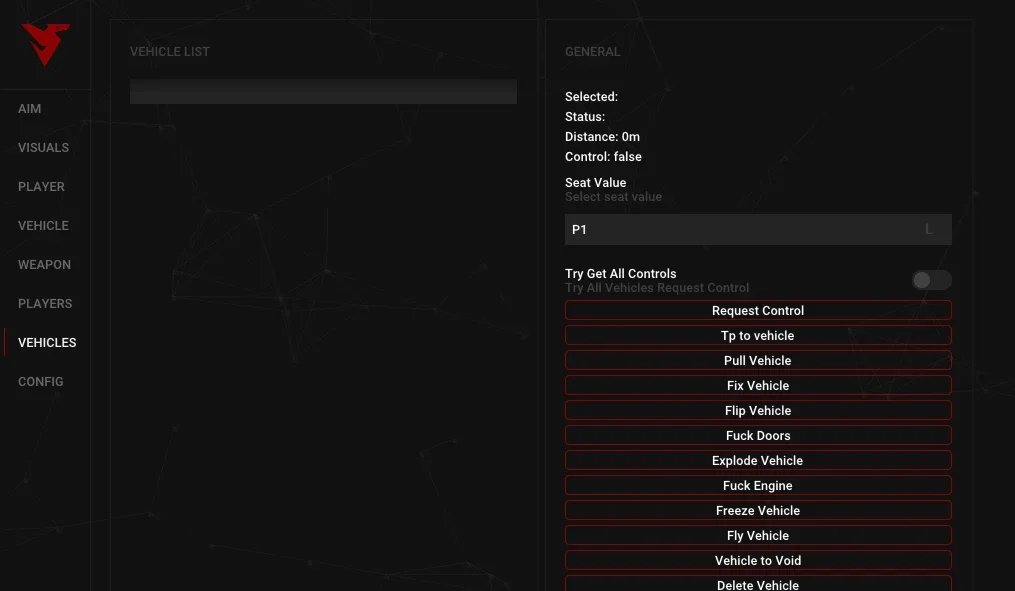Click the 'Control: false' text
The width and height of the screenshot is (1015, 591).
603,157
